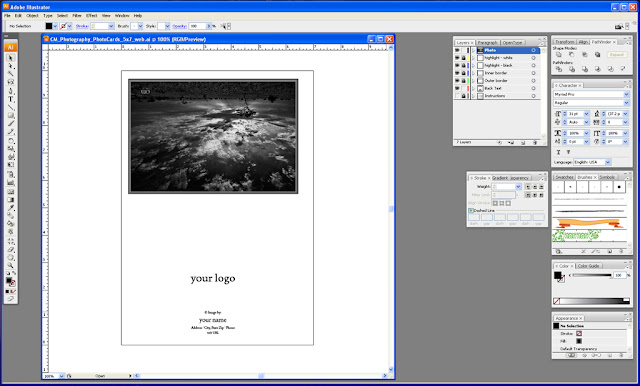
Task: Click the last Pathfinders row icon
Action: click(623, 69)
